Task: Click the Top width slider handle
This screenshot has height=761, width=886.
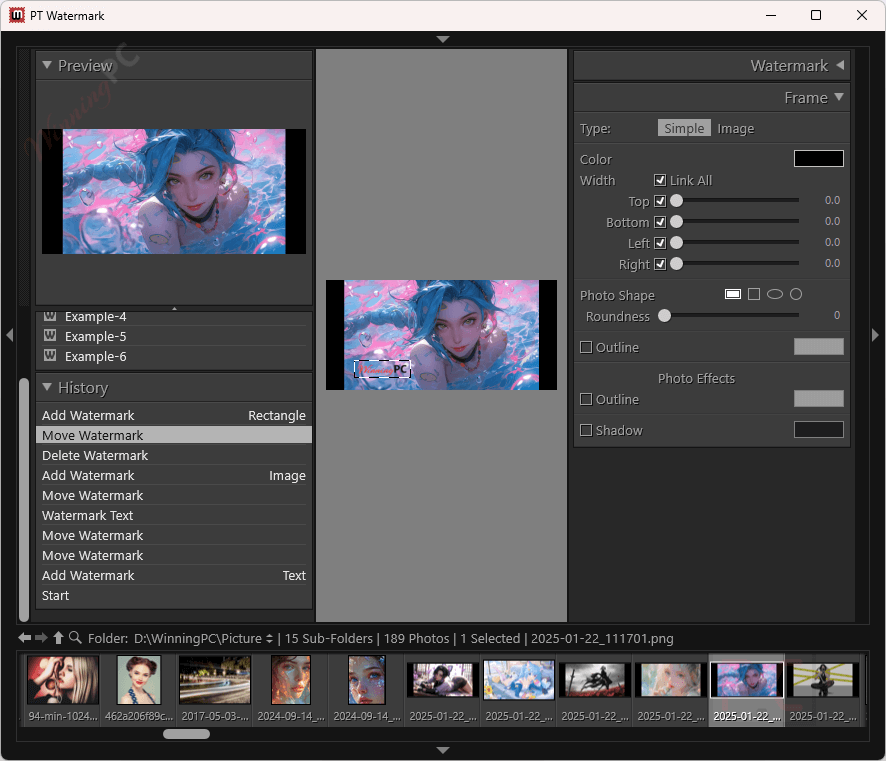Action: (676, 201)
